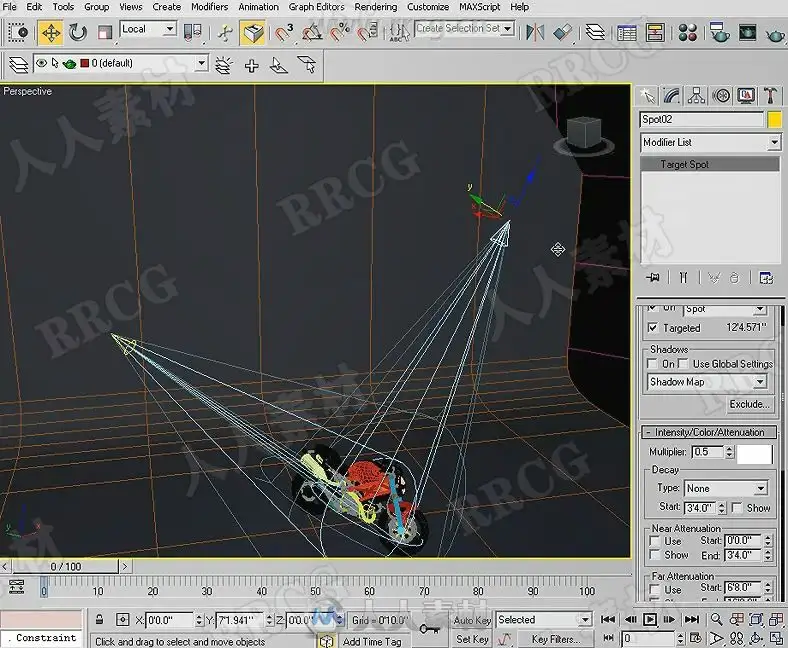Screen dimensions: 788x648
Task: Open the Decay Type dropdown
Action: click(726, 489)
